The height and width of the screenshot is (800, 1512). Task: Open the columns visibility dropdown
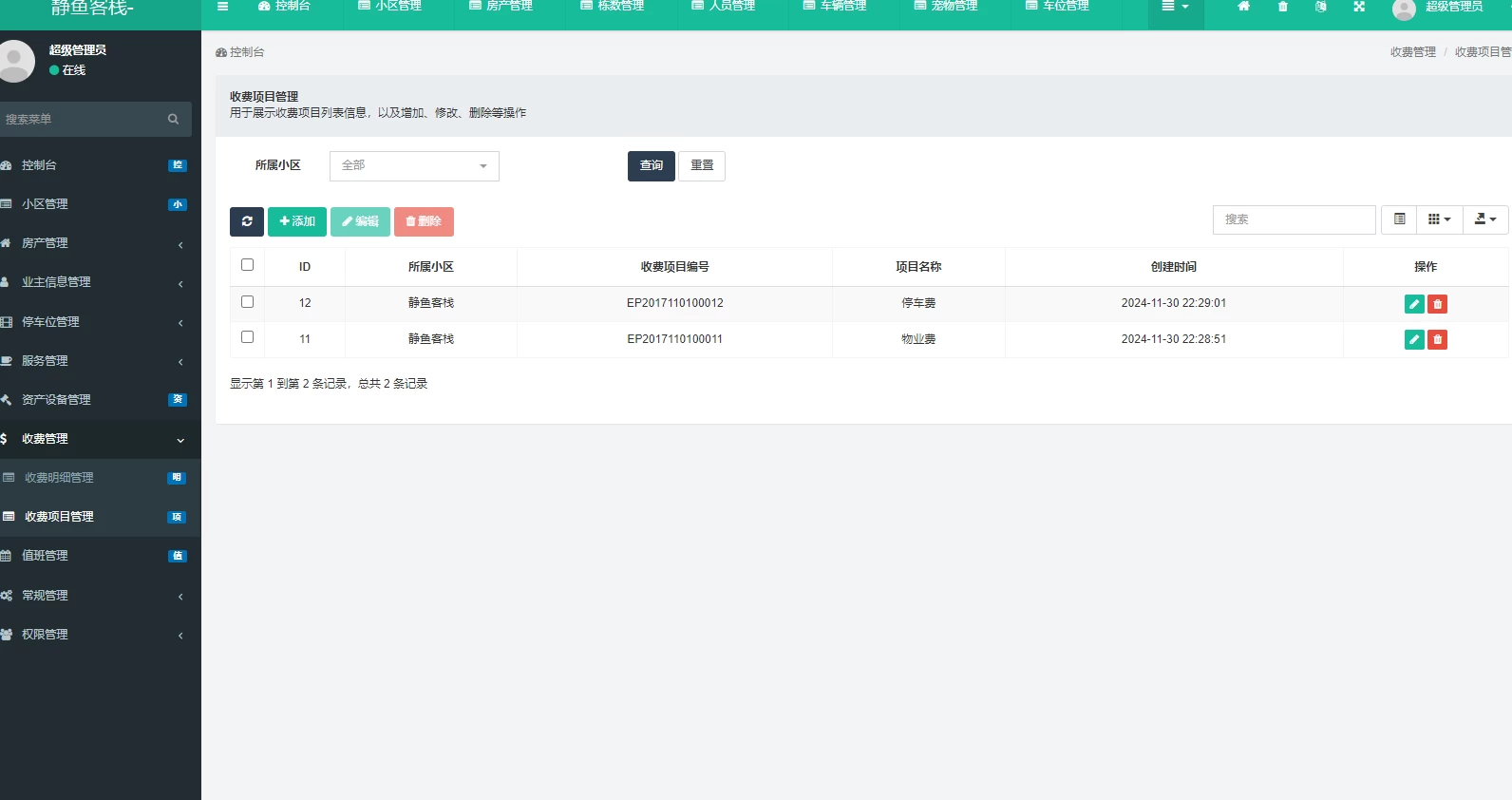[x=1439, y=219]
